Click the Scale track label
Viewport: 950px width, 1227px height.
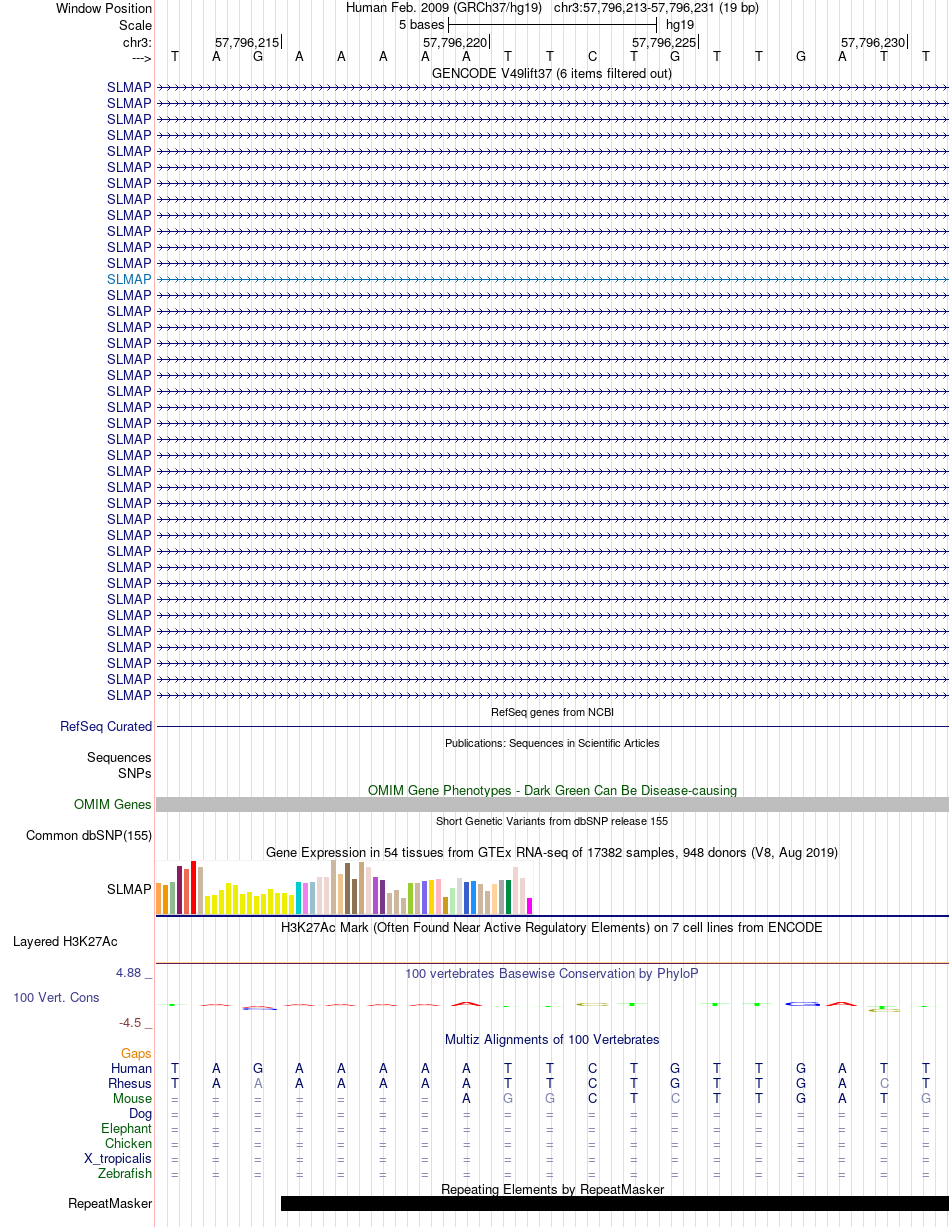135,24
